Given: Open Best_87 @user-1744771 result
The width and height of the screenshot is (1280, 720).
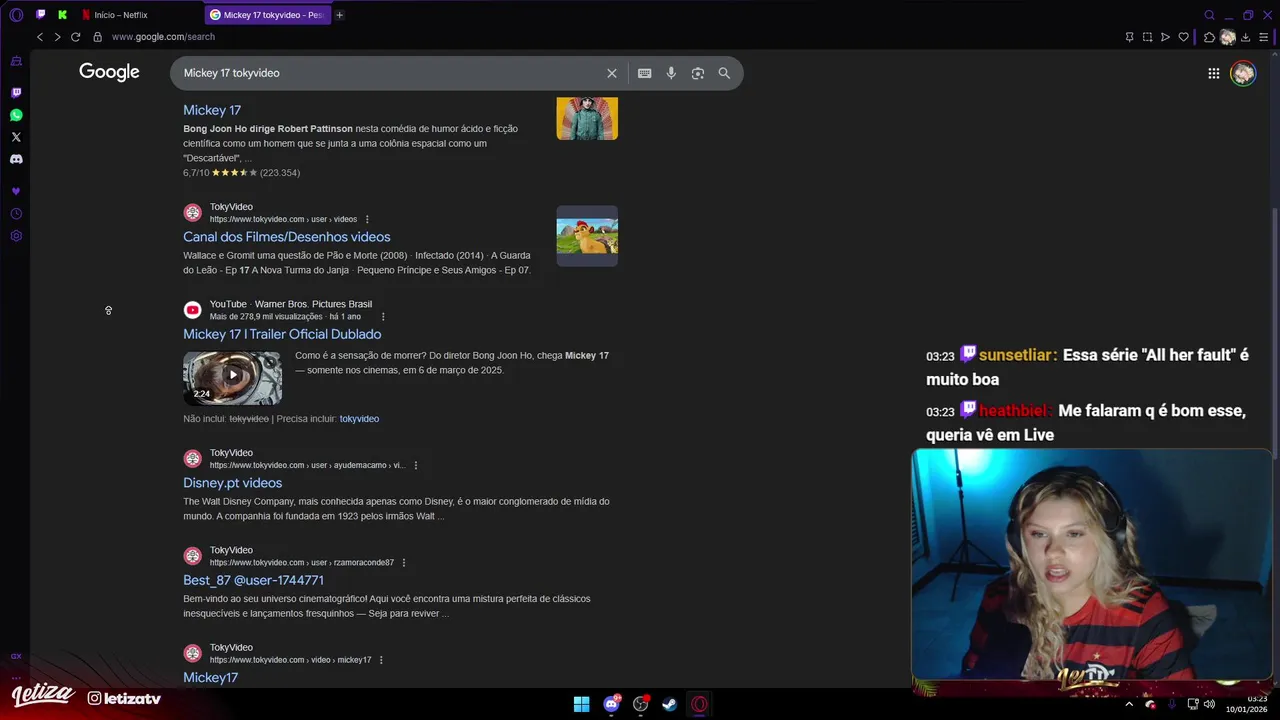Looking at the screenshot, I should 253,580.
